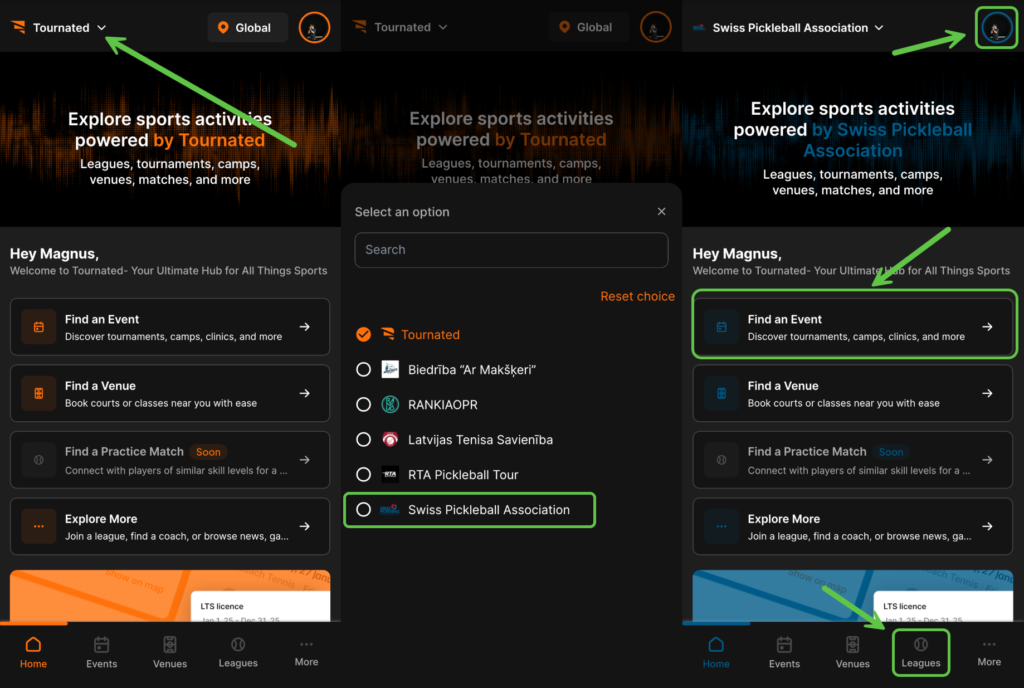Click the ball icon in blue-themed Find a Practice Match card

pos(721,460)
